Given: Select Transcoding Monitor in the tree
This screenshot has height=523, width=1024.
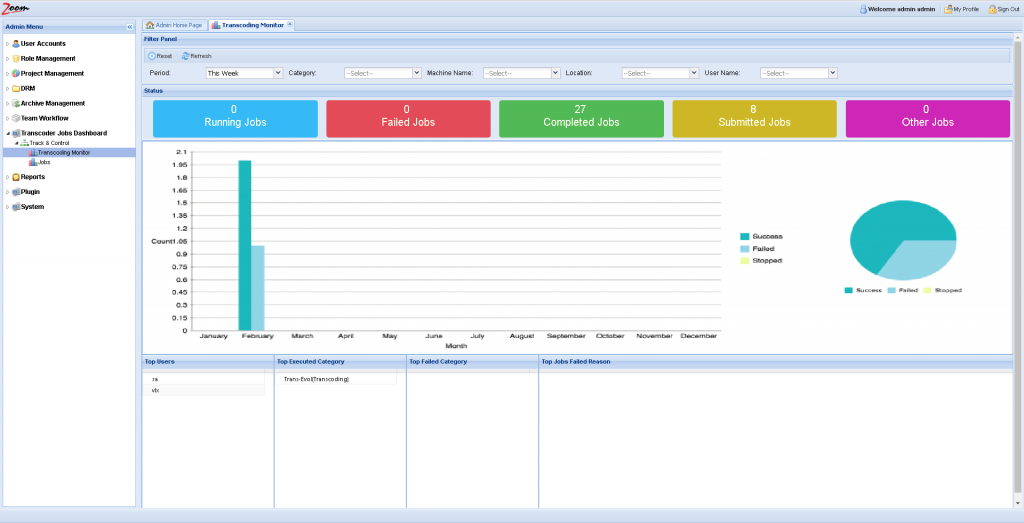Looking at the screenshot, I should (64, 153).
